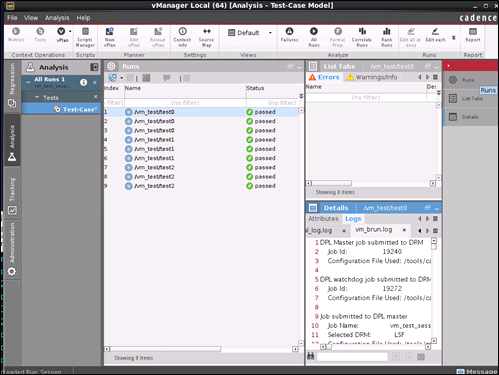This screenshot has width=499, height=375.
Task: Click the log search input field
Action: point(352,357)
